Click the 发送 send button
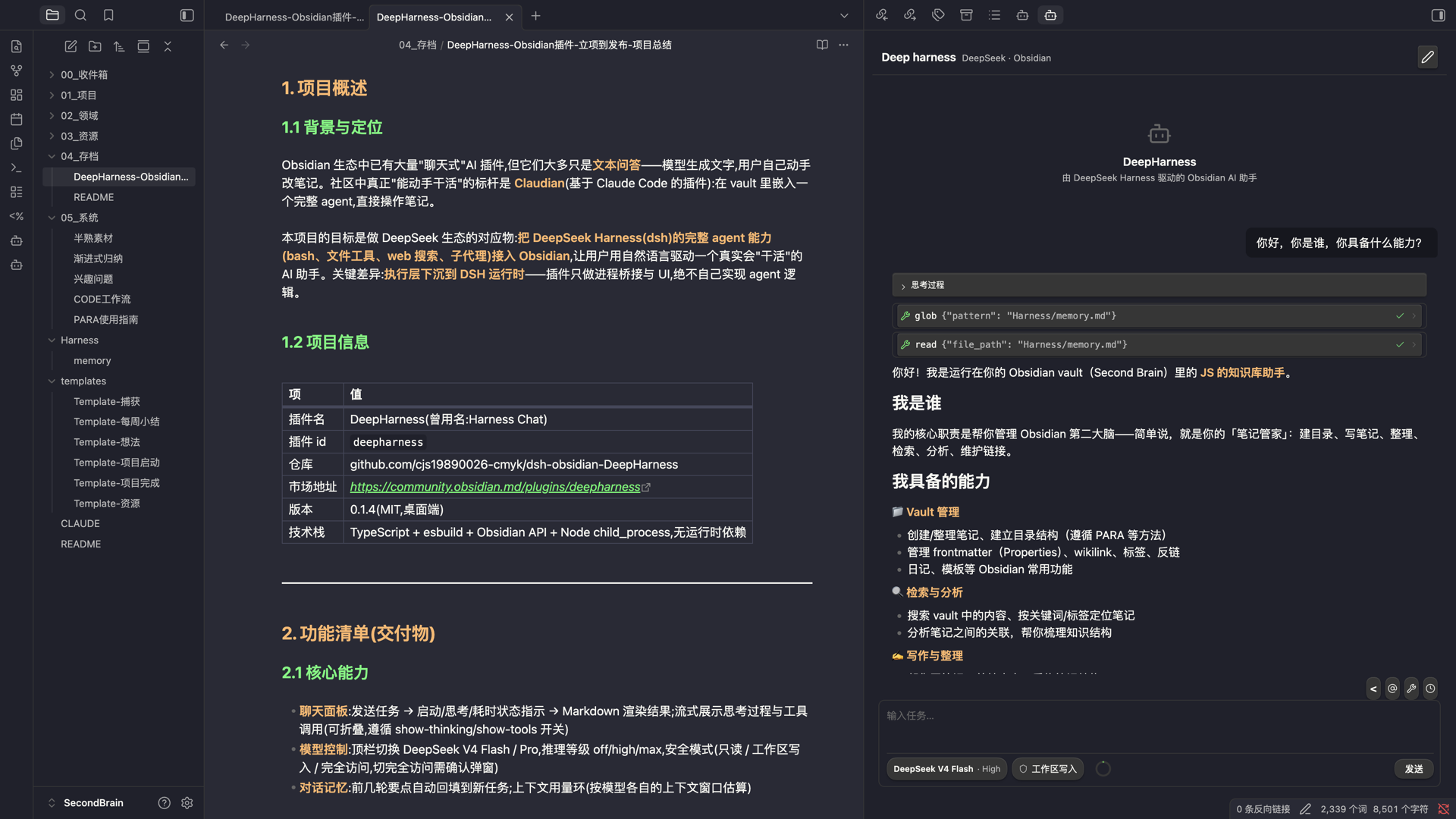 pyautogui.click(x=1414, y=769)
